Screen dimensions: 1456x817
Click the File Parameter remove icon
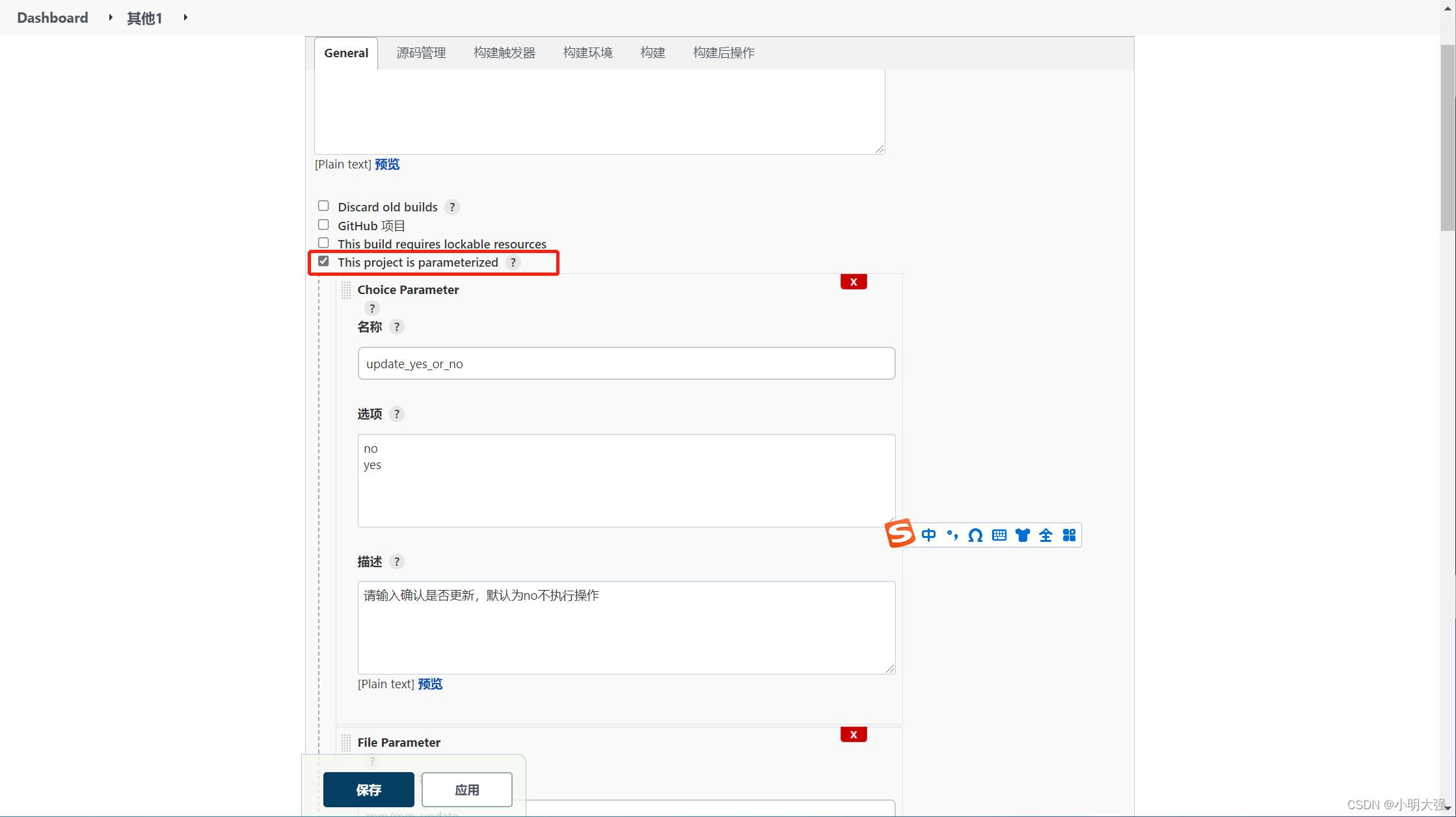click(854, 733)
